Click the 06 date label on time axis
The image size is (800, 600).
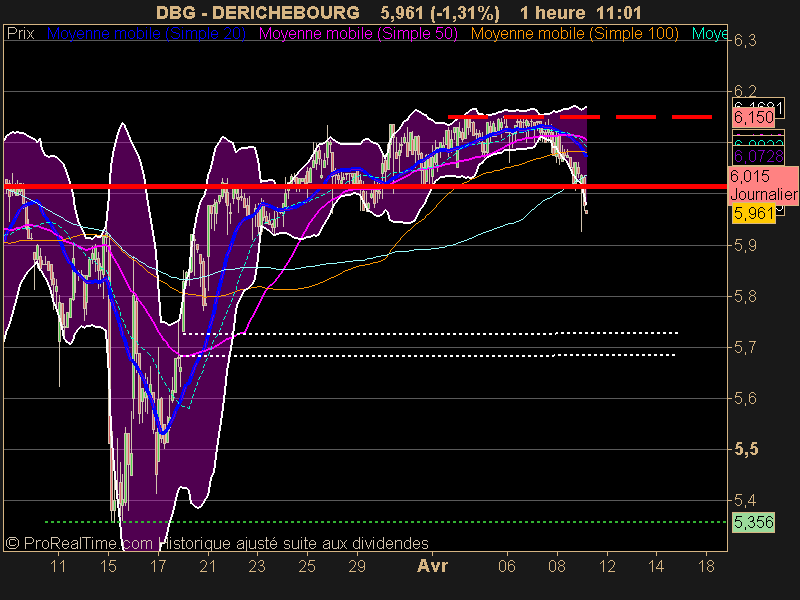(x=507, y=566)
